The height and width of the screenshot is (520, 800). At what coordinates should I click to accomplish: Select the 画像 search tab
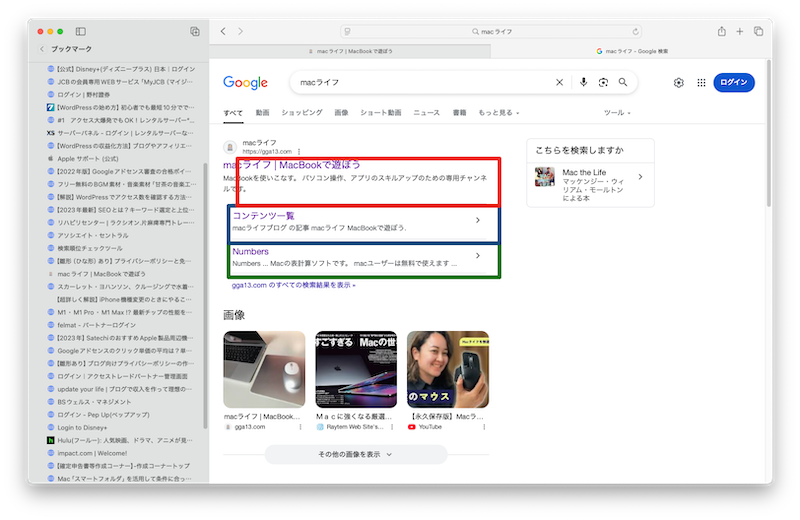coord(341,113)
